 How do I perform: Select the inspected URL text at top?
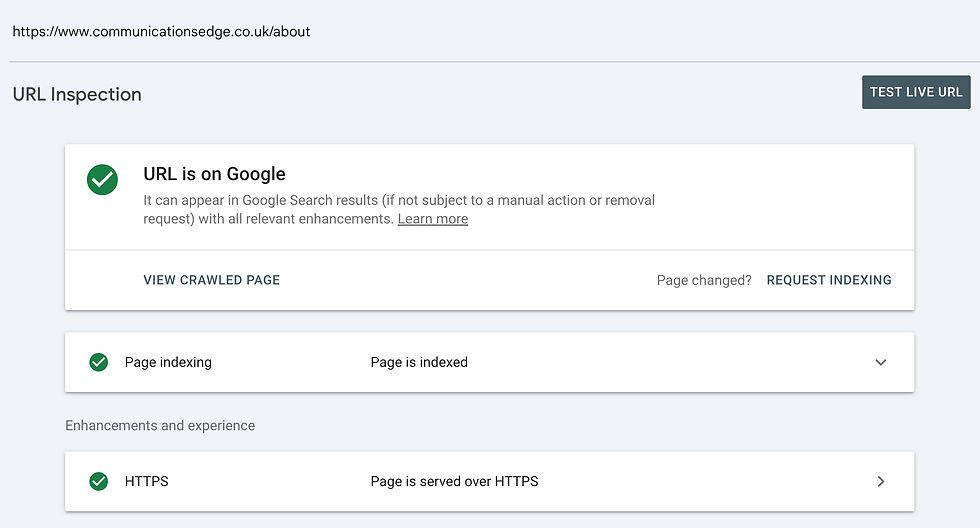161,32
